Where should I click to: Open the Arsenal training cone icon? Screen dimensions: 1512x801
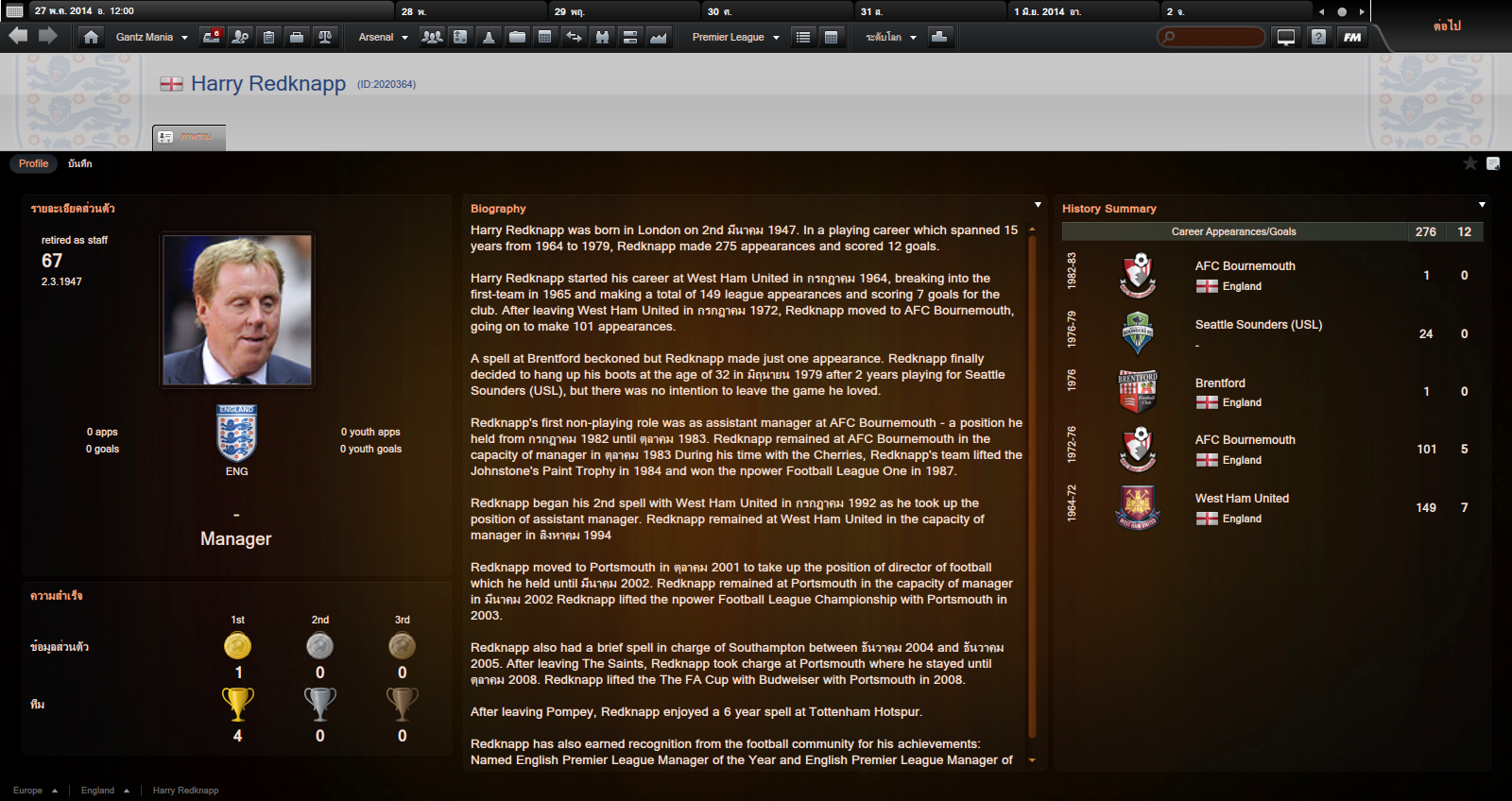[489, 37]
